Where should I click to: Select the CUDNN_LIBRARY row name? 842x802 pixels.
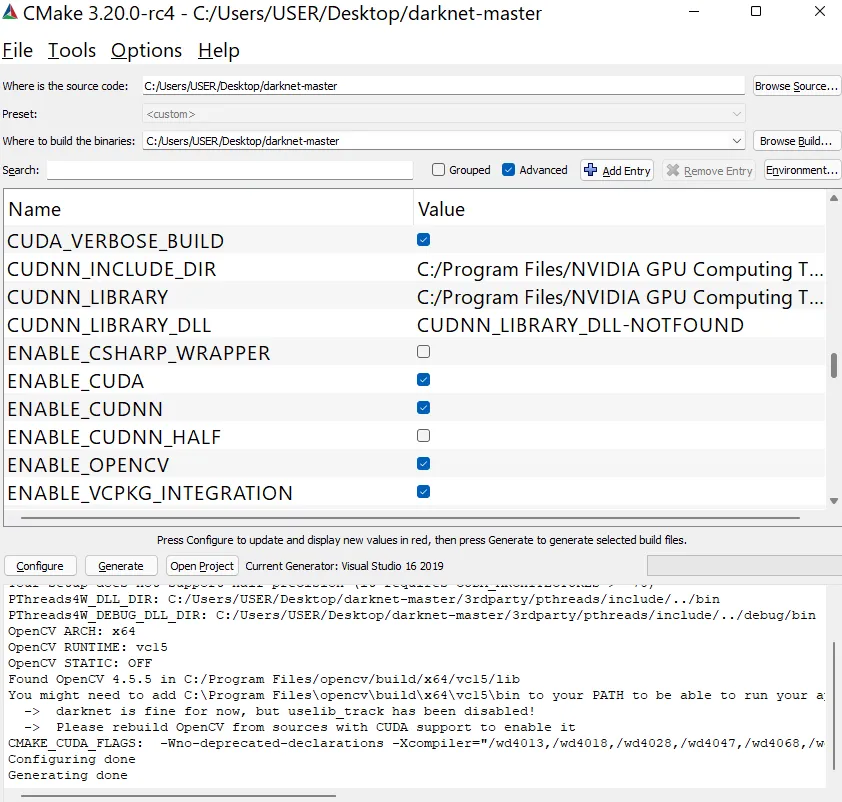(88, 297)
